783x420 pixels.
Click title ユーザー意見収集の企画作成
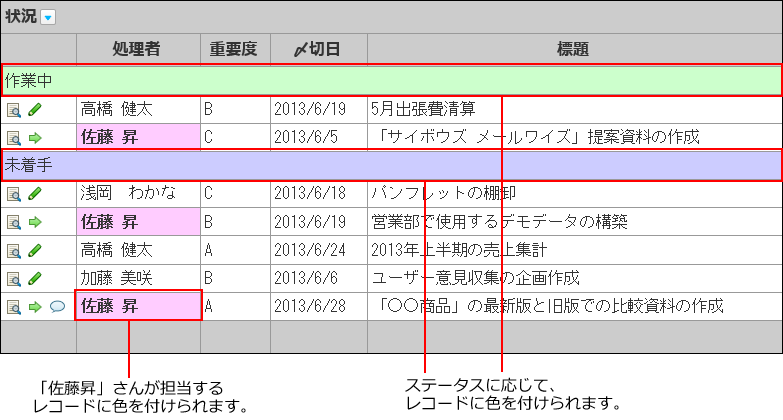(x=475, y=278)
